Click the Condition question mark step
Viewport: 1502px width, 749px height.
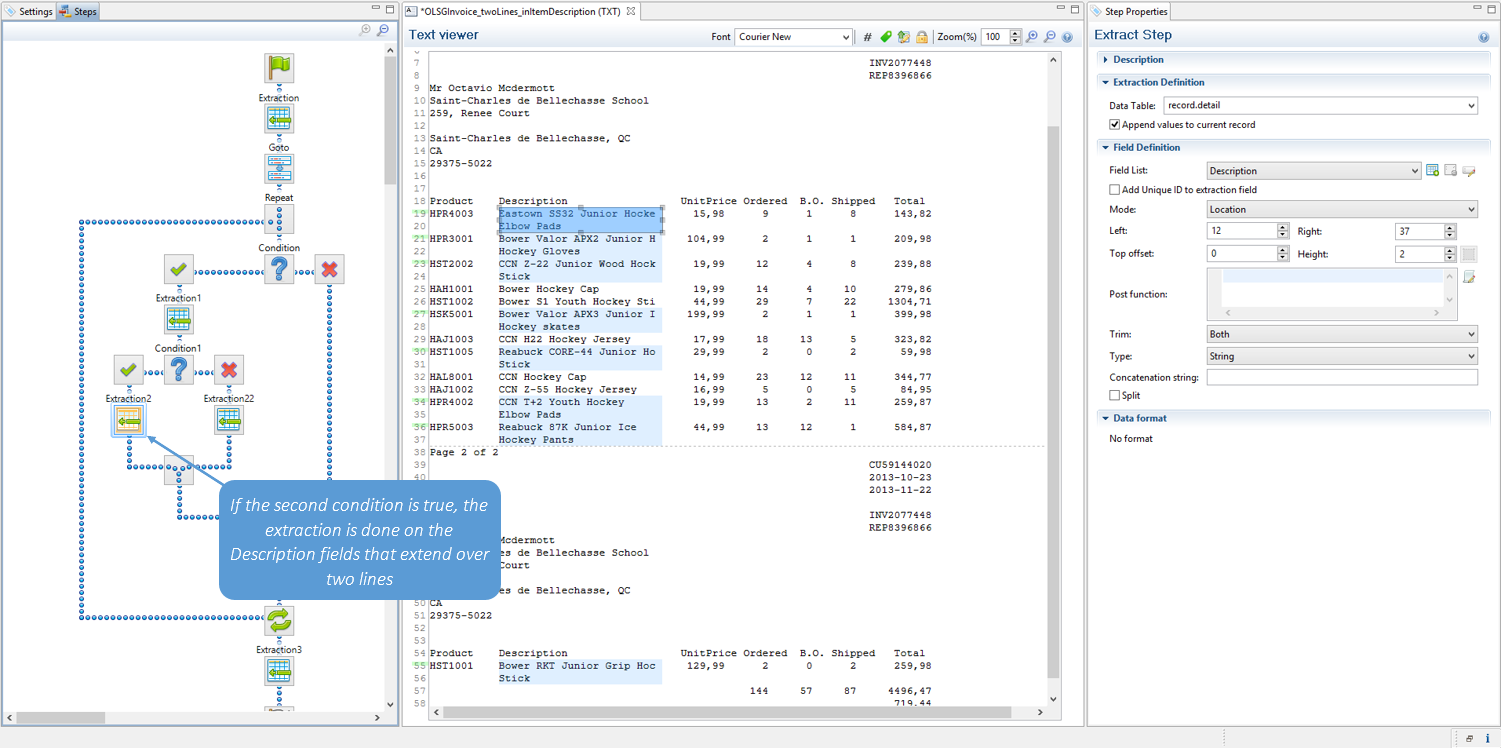click(279, 268)
